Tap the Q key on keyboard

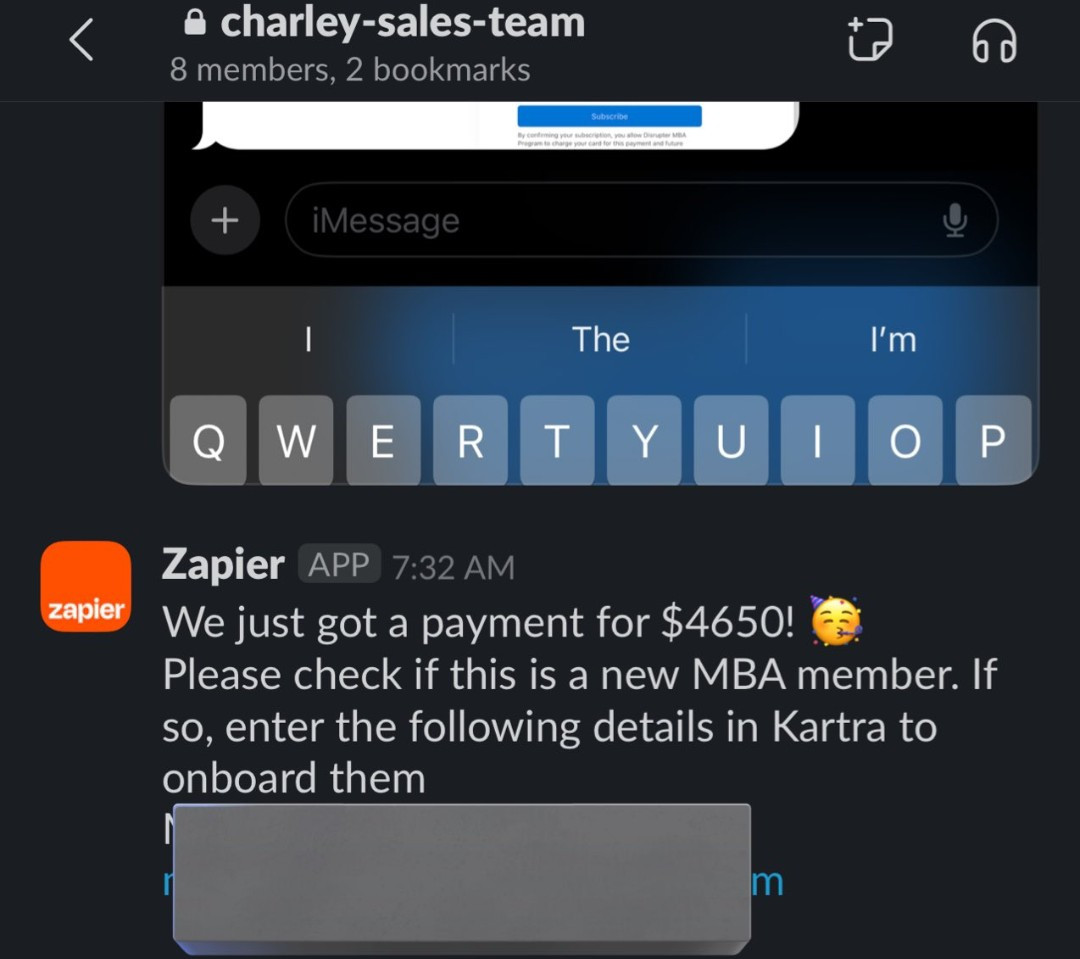click(208, 440)
